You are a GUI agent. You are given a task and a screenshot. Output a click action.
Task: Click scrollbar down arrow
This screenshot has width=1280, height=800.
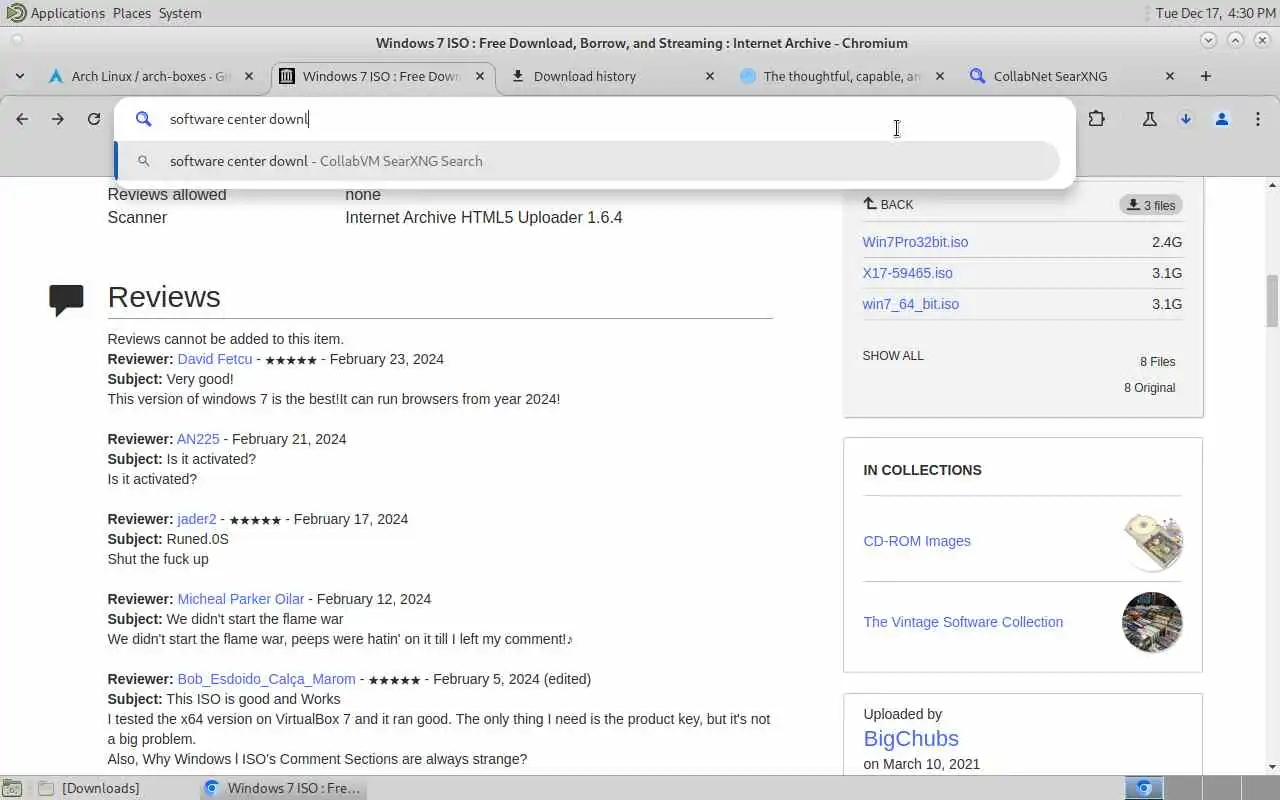tap(1272, 767)
